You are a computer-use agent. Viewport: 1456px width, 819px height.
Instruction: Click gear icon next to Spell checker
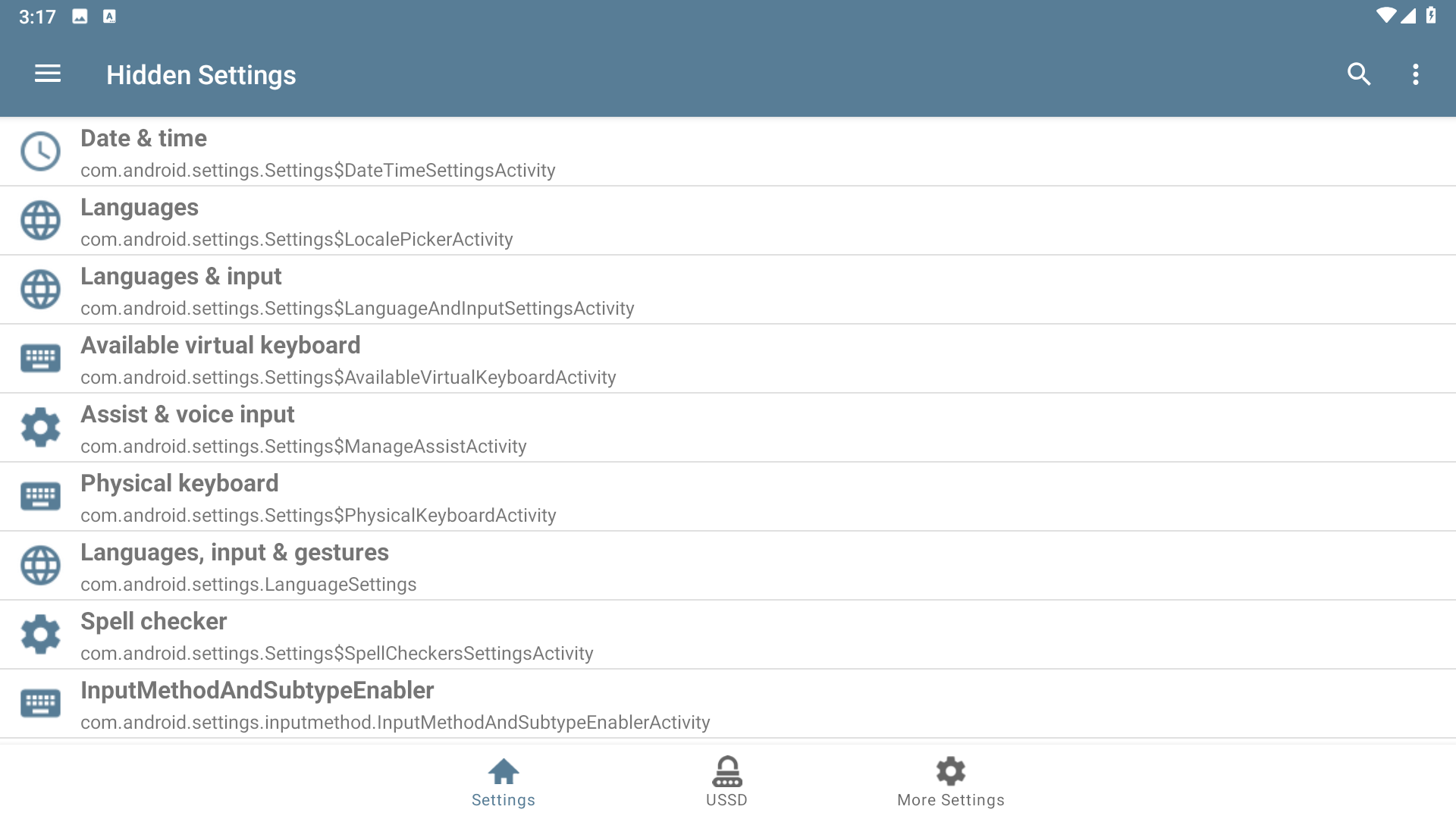point(40,635)
